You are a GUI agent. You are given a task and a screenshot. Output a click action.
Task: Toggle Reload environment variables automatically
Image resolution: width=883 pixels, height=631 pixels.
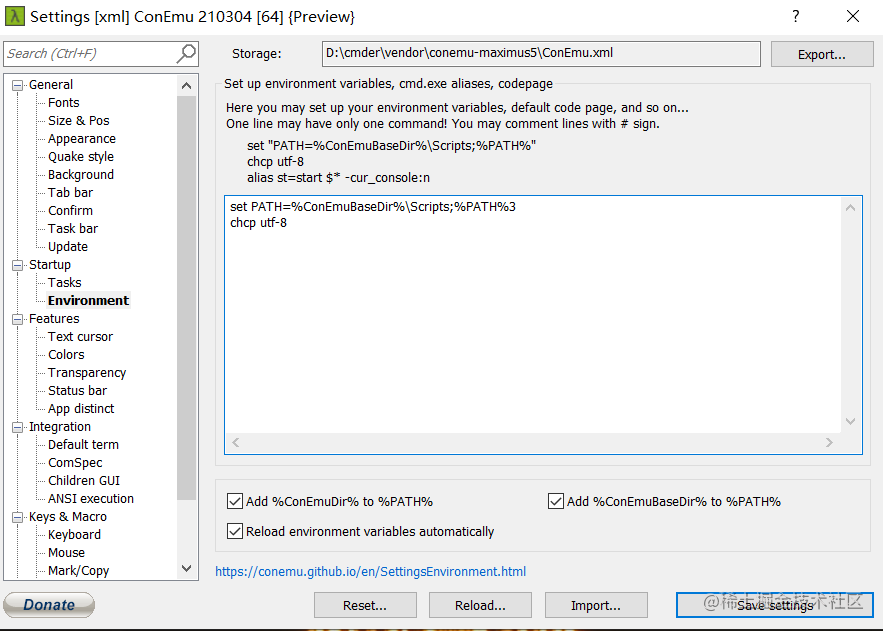[x=235, y=531]
